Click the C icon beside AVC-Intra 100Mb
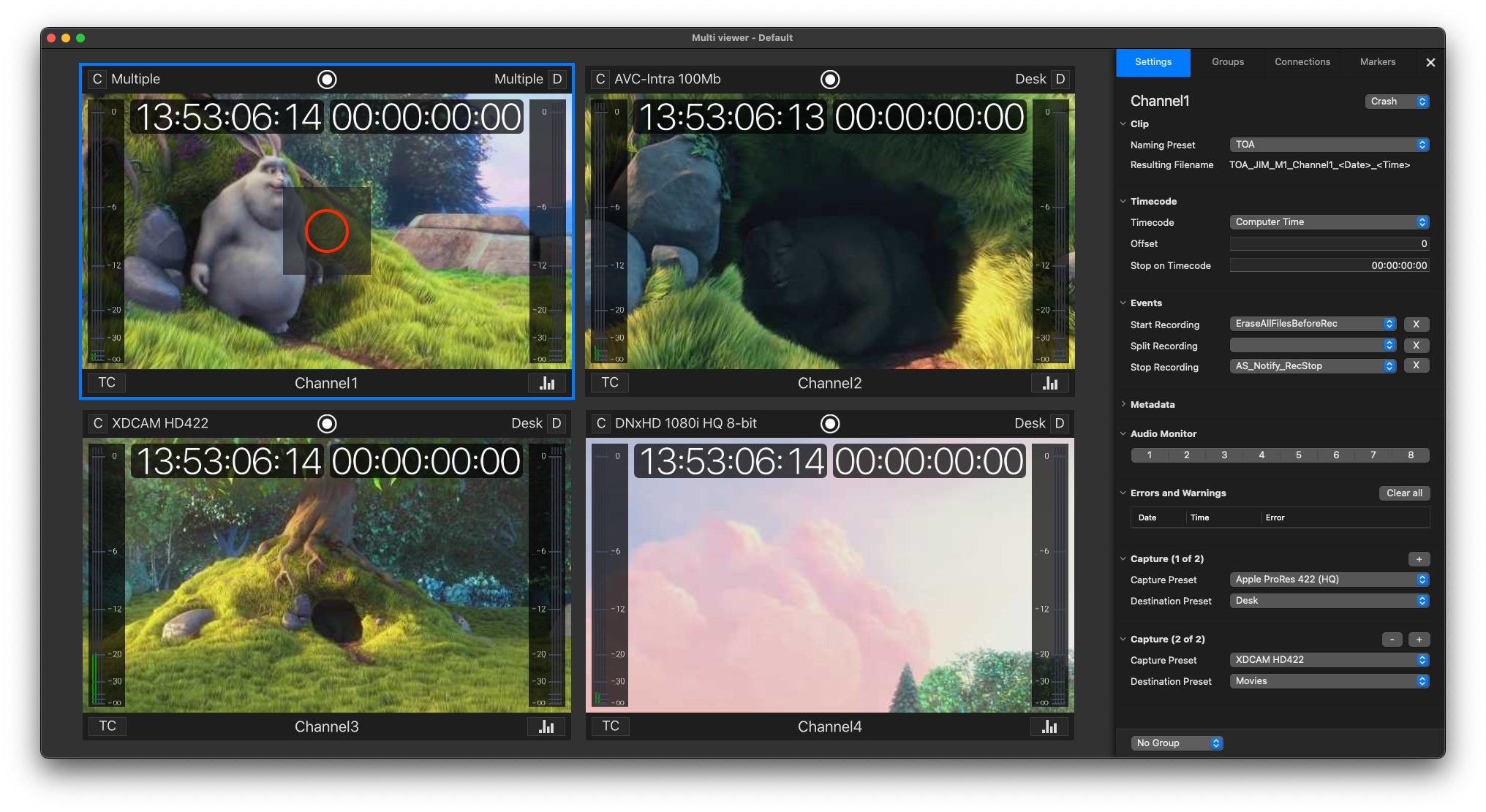The height and width of the screenshot is (812, 1486). pos(600,79)
